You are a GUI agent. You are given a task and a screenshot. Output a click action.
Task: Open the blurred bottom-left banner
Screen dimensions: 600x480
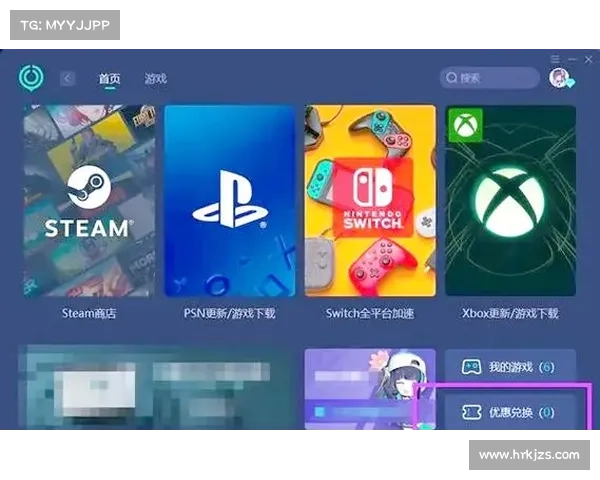pos(157,387)
